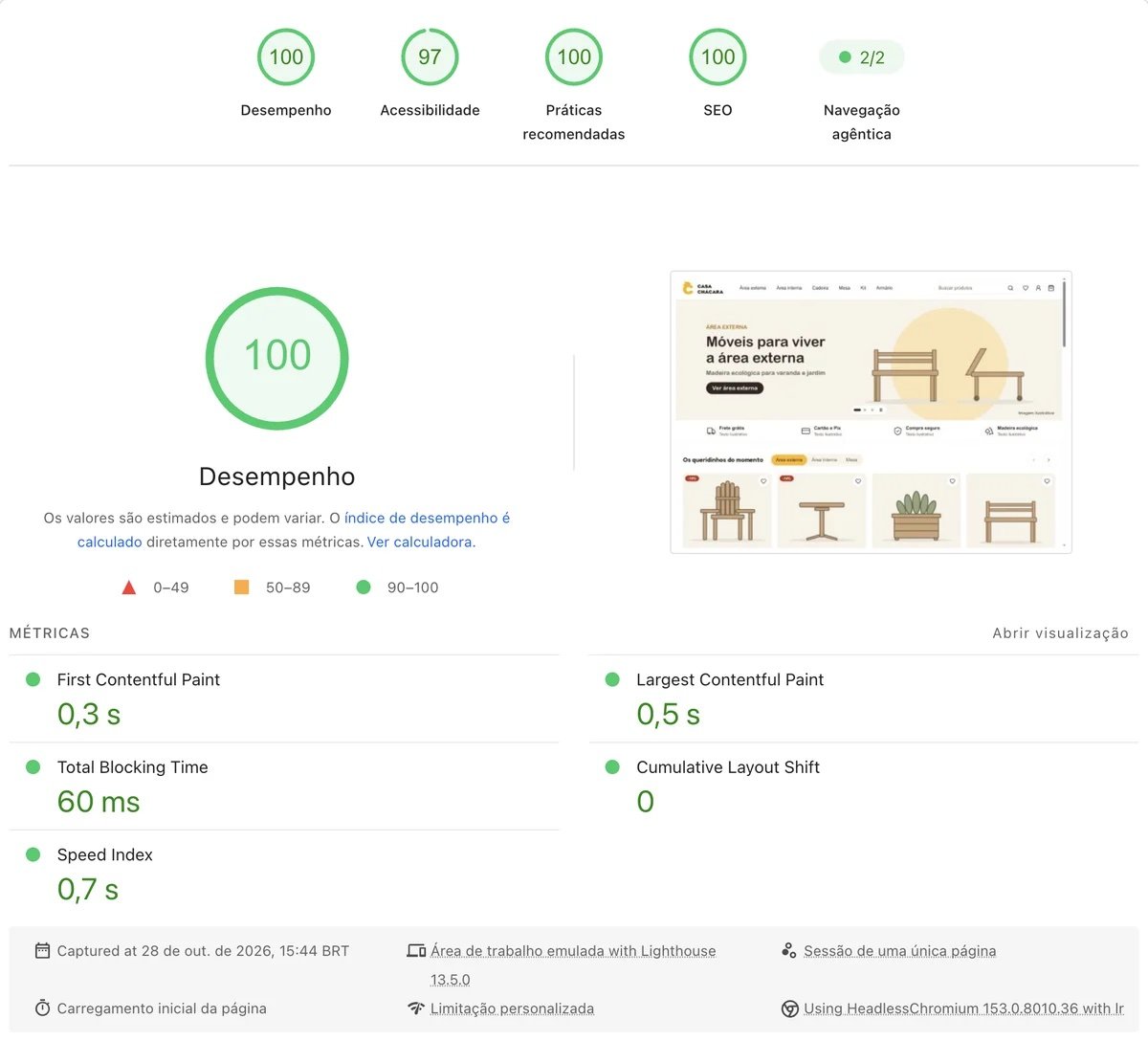Click the network icon by Limitação personalizada
The image size is (1148, 1041).
416,1008
